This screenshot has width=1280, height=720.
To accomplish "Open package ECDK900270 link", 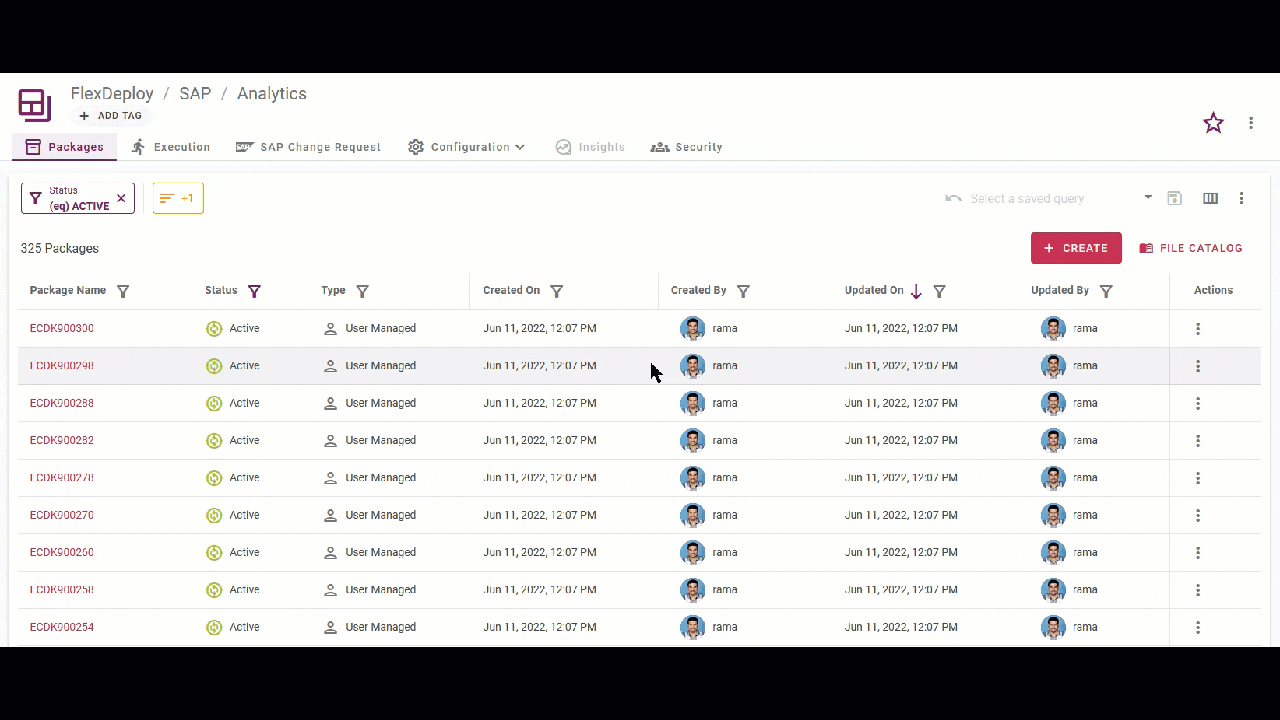I will (x=62, y=515).
